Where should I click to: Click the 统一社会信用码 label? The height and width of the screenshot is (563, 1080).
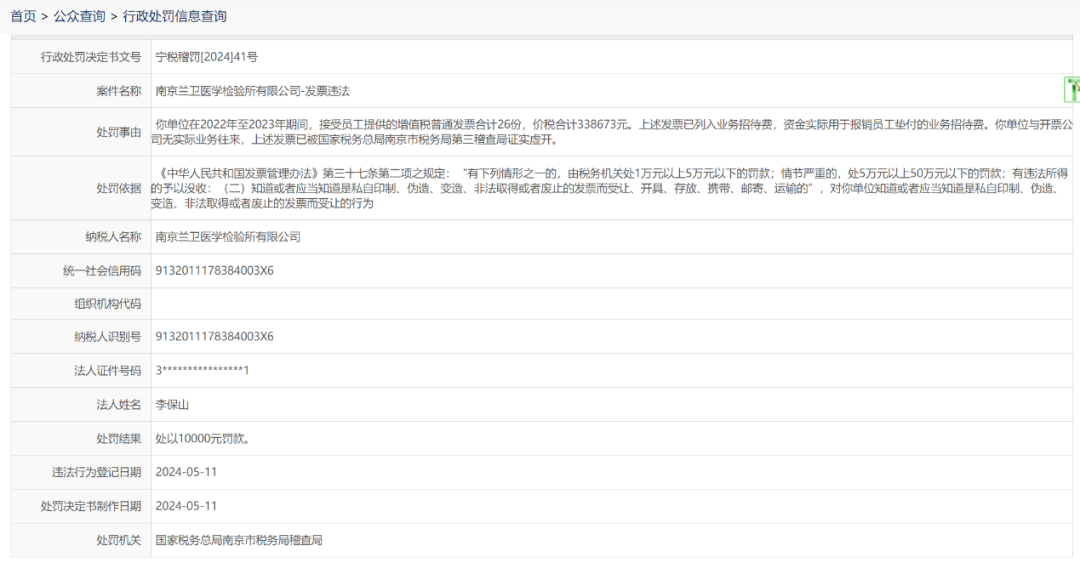pos(102,271)
